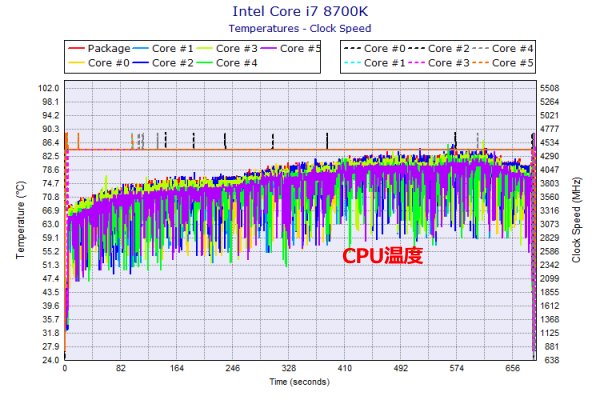Viewport: 600px width, 400px height.
Task: Click the subtitle Temperatures - Clock Speed
Action: (x=300, y=29)
